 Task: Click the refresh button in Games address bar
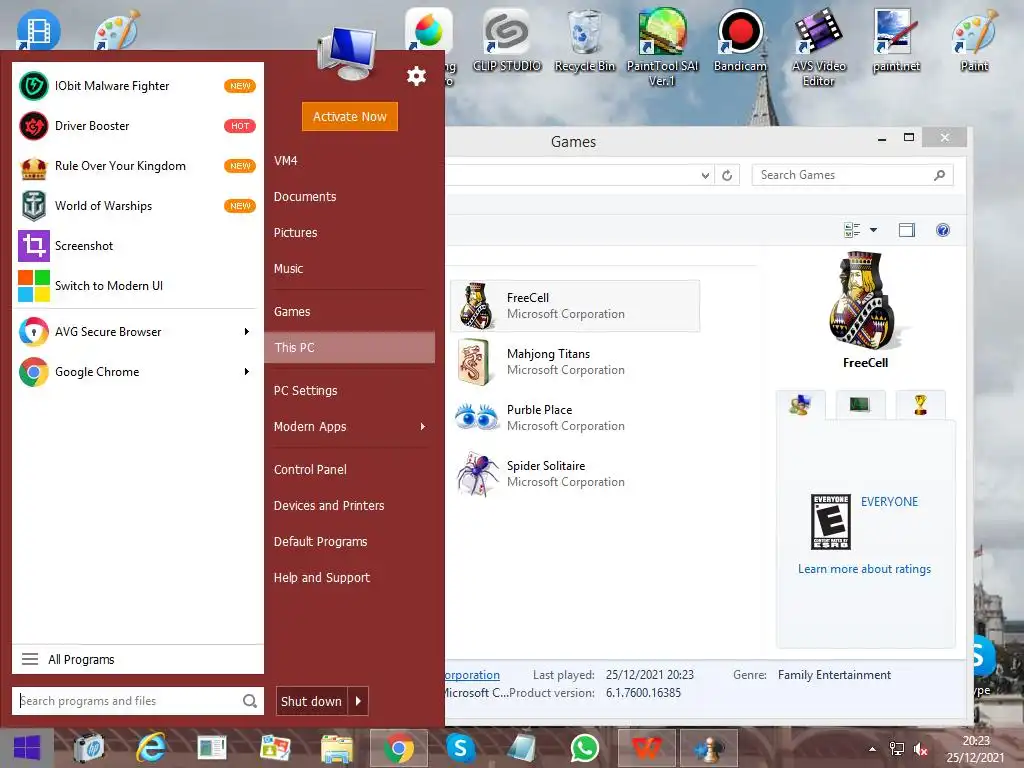[x=727, y=175]
